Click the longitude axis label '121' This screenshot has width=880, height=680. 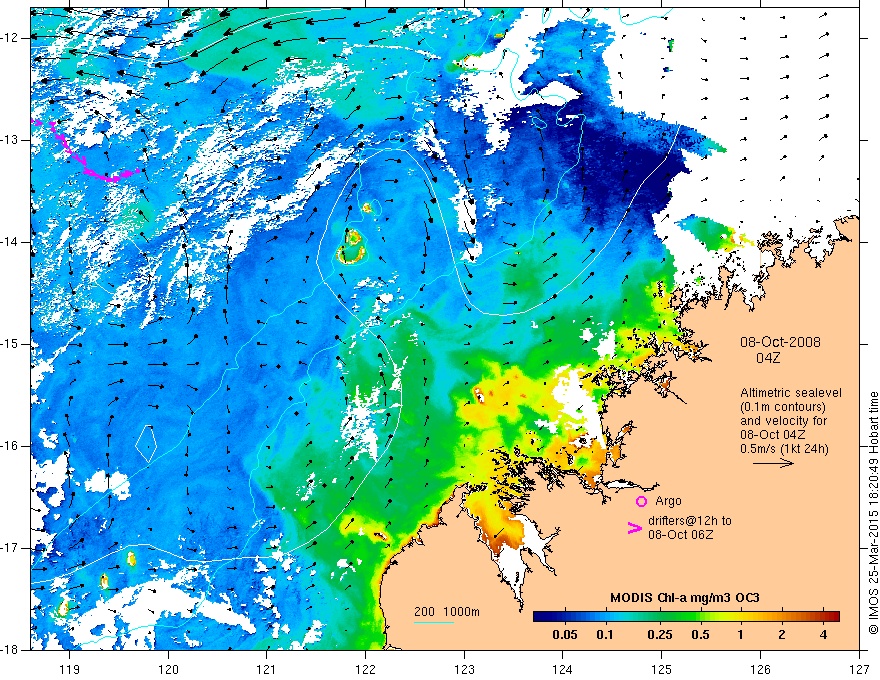(x=267, y=669)
